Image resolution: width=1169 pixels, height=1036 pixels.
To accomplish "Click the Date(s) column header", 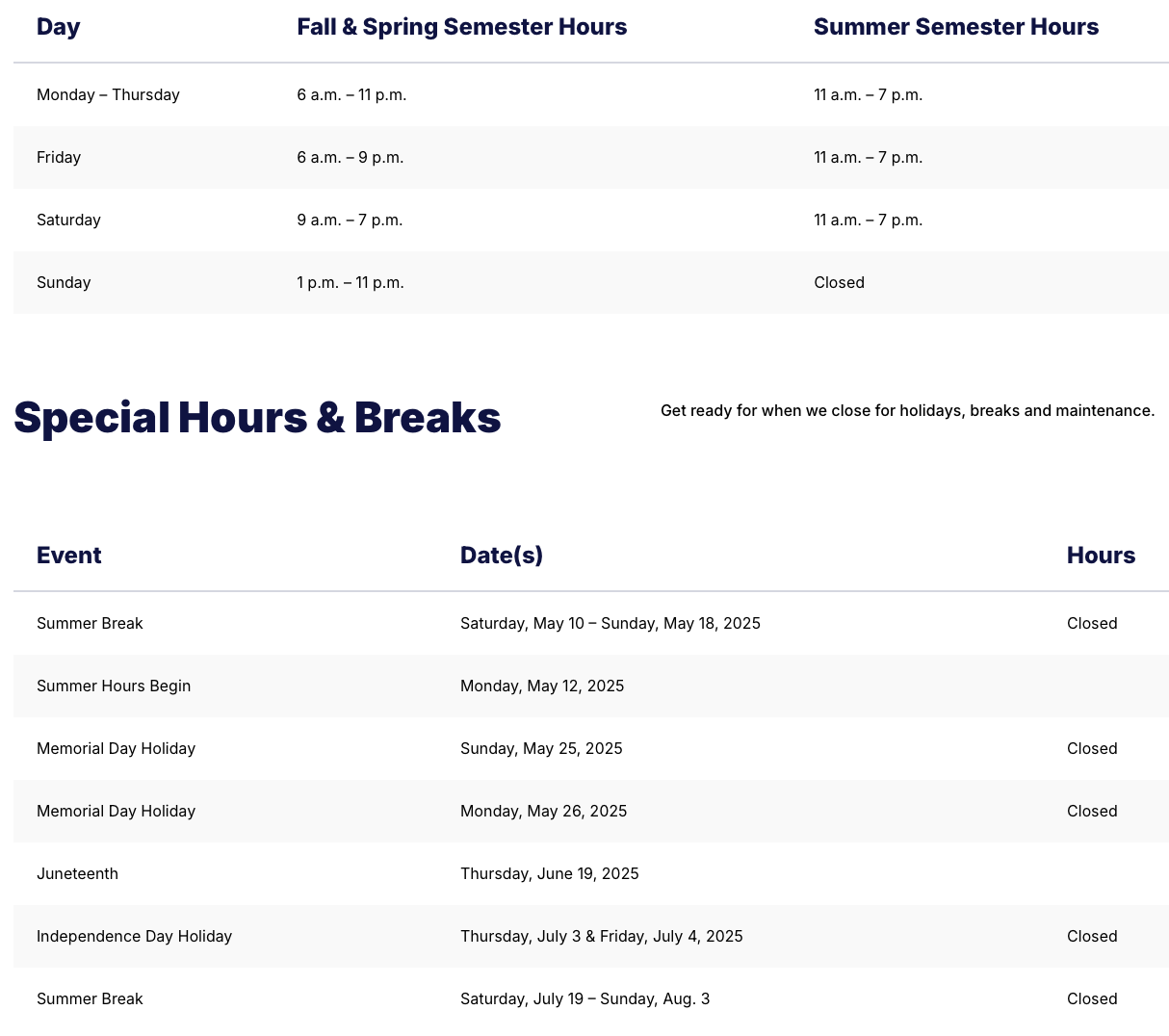I will (502, 556).
